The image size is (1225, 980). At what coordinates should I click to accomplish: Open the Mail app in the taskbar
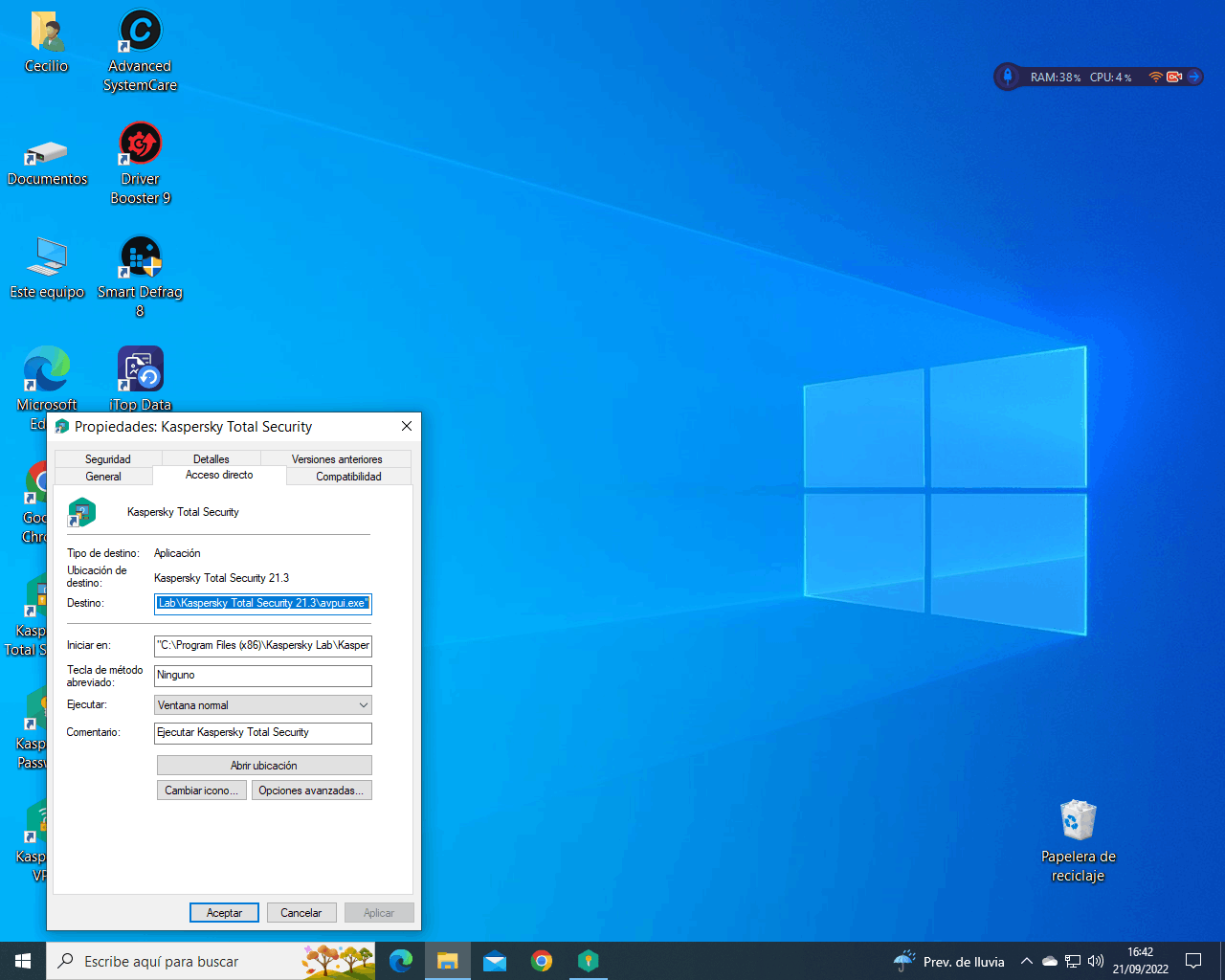[x=495, y=961]
